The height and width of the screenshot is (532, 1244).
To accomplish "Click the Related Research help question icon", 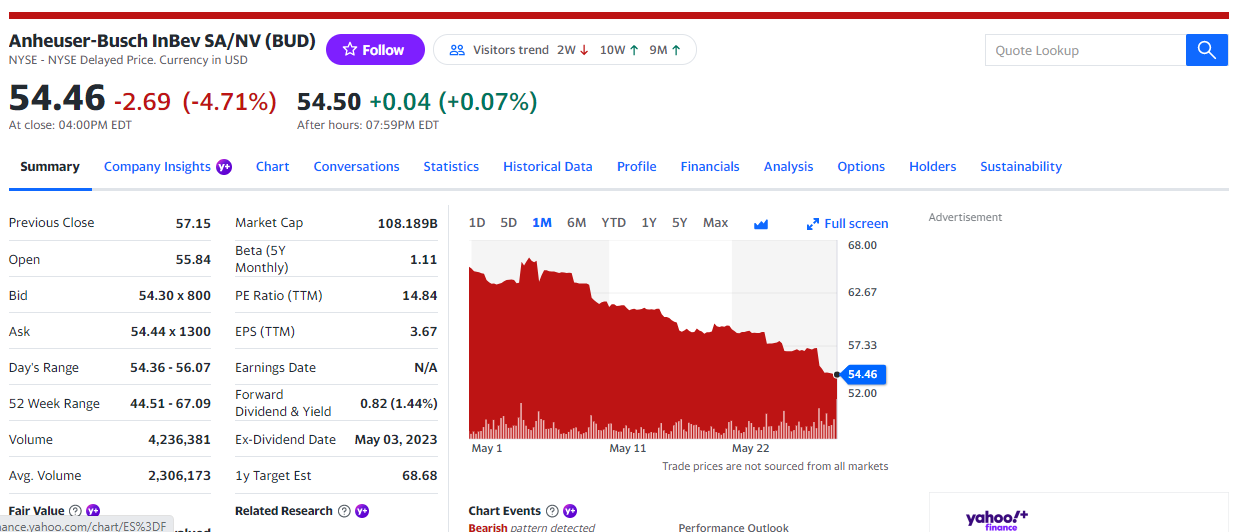I will [344, 511].
